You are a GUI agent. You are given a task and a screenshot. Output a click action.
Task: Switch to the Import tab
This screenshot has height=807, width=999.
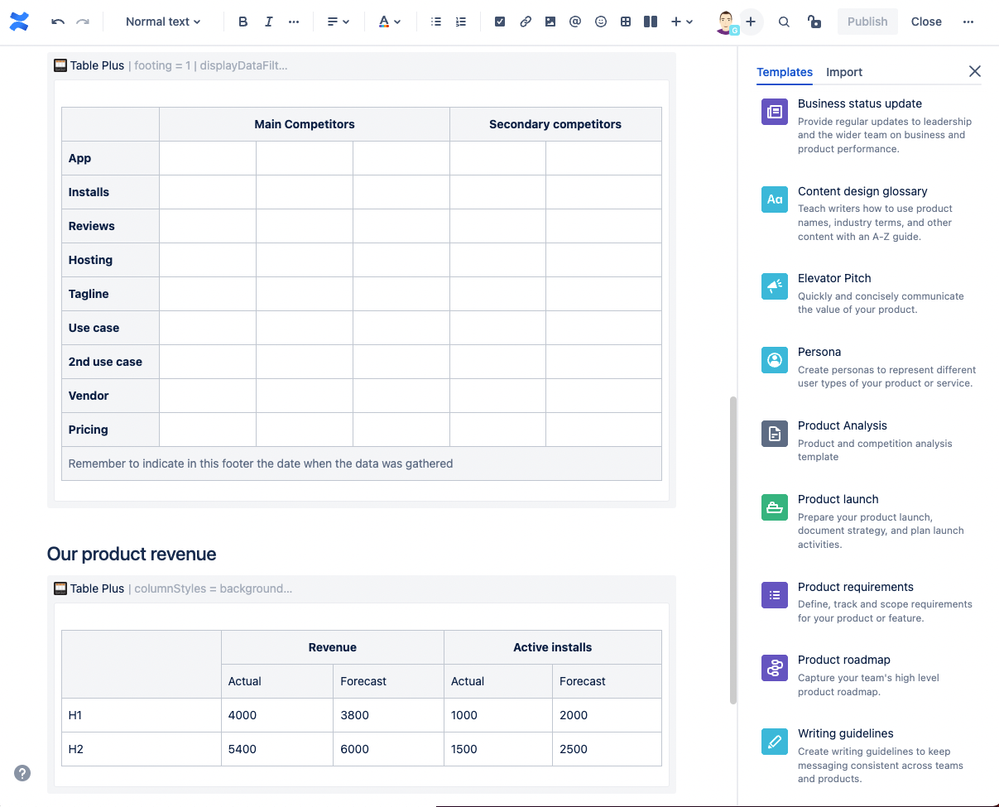click(844, 72)
